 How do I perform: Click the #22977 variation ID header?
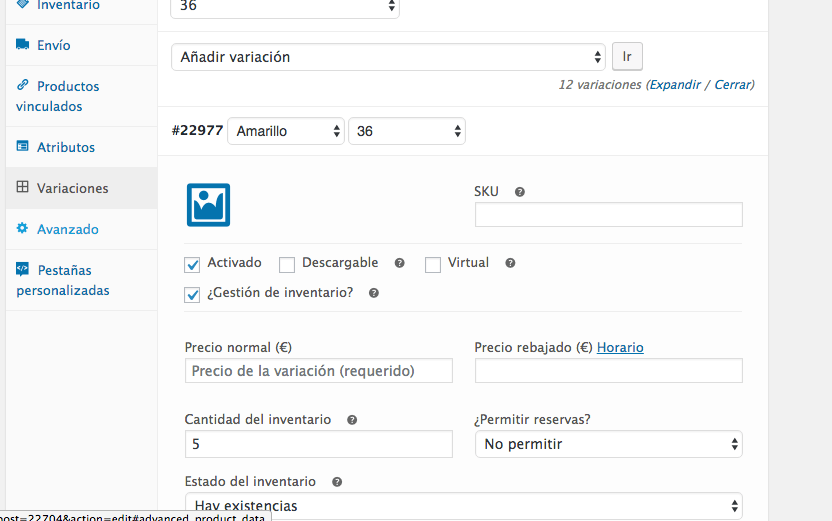(x=197, y=131)
